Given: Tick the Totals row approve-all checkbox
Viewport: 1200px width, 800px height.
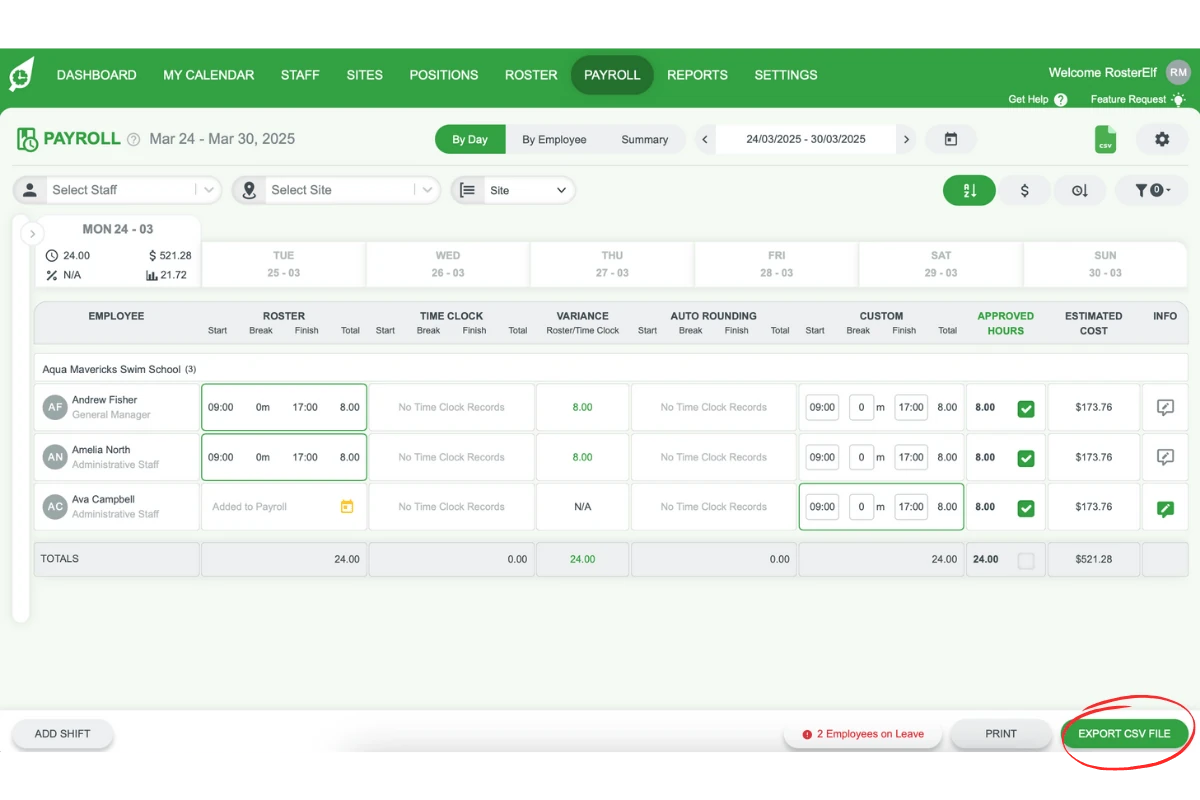Looking at the screenshot, I should pyautogui.click(x=1026, y=561).
